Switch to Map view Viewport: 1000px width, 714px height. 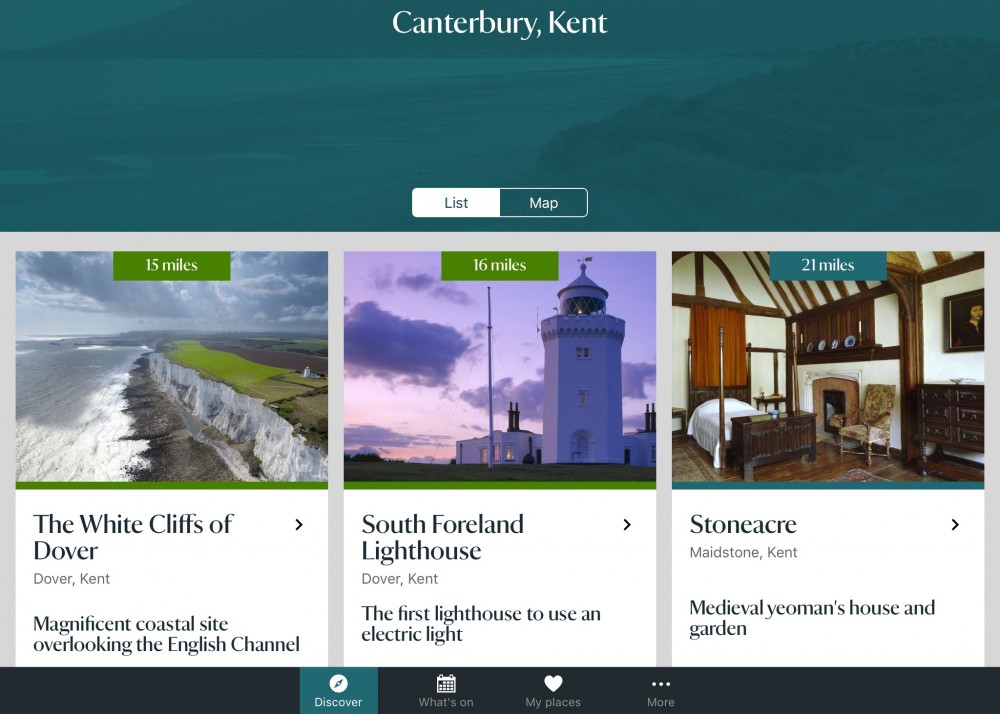543,203
